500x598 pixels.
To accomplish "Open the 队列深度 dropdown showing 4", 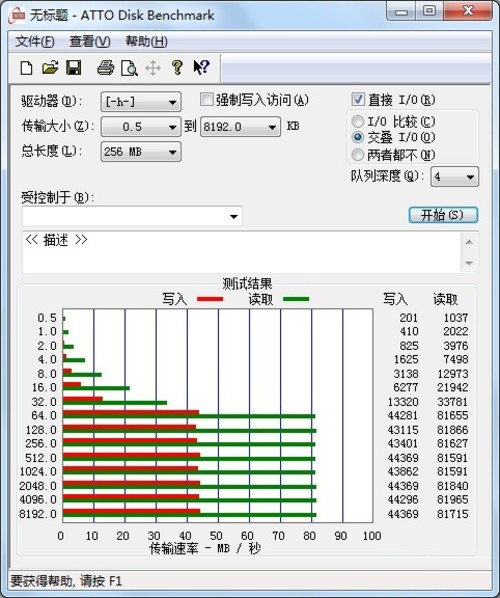I will 454,177.
